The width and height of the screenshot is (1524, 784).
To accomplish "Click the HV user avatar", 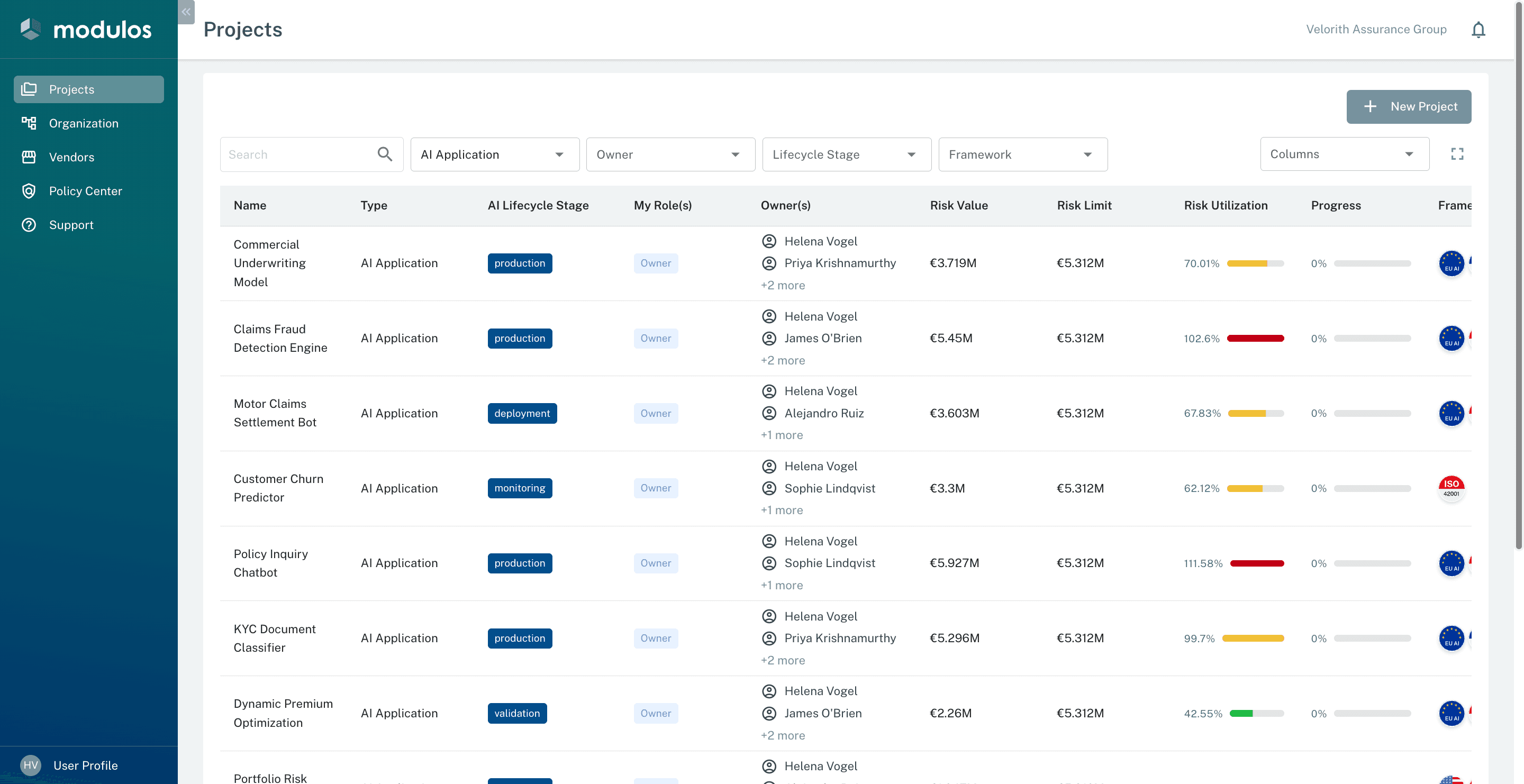I will (31, 765).
